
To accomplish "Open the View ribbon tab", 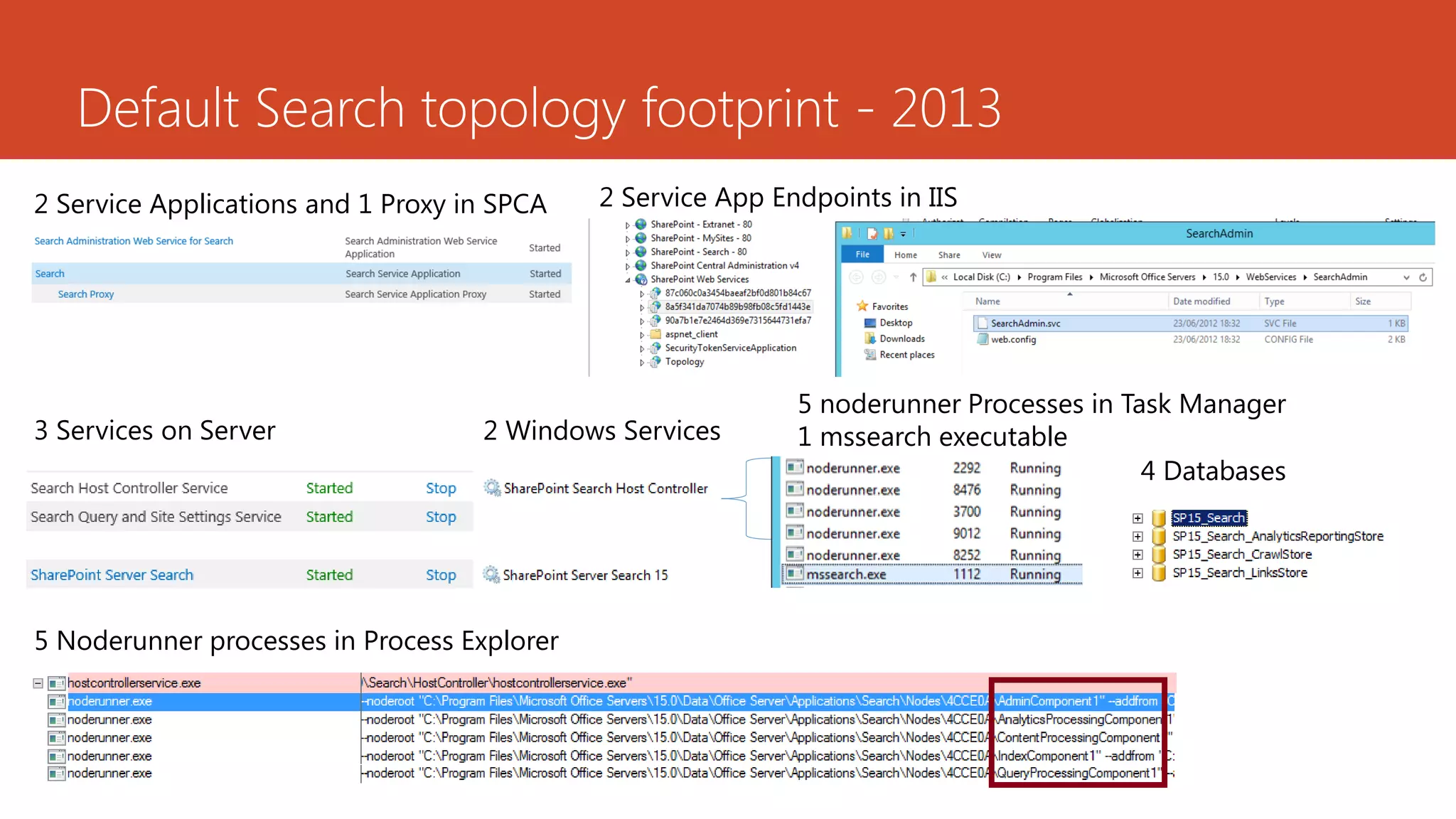I will [992, 255].
